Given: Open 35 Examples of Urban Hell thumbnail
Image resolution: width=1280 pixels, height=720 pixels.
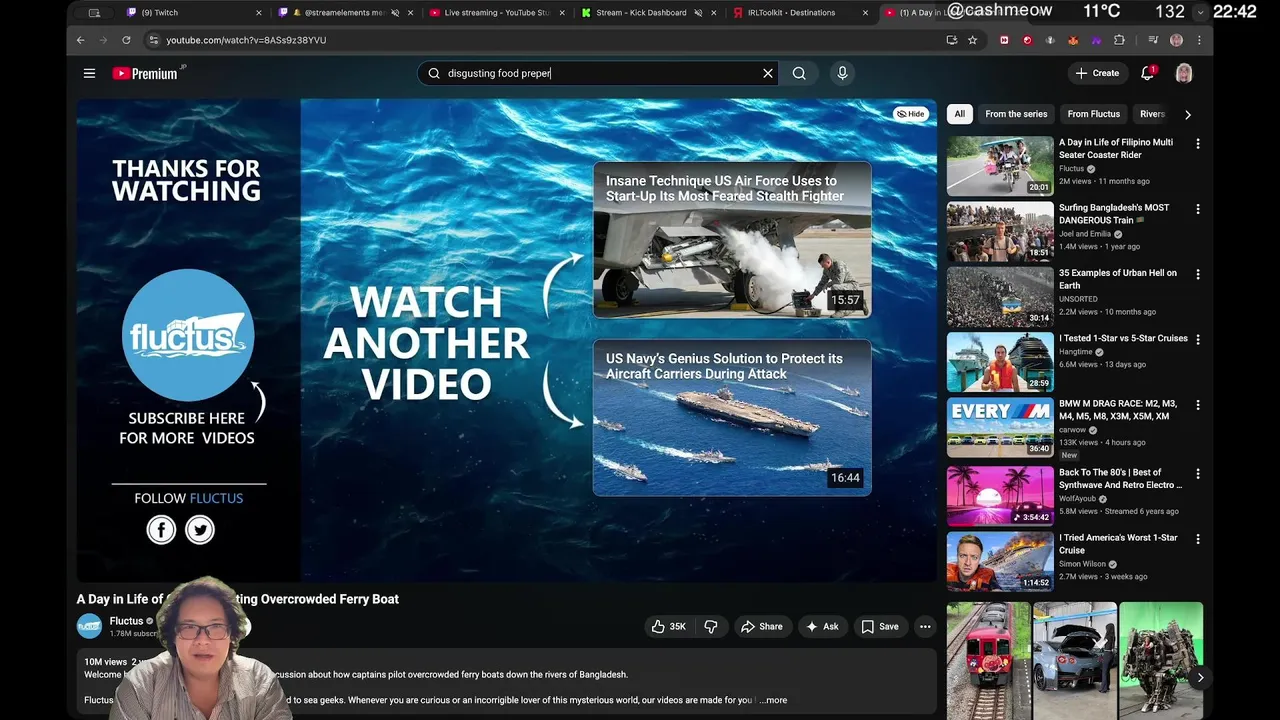Looking at the screenshot, I should (1000, 296).
